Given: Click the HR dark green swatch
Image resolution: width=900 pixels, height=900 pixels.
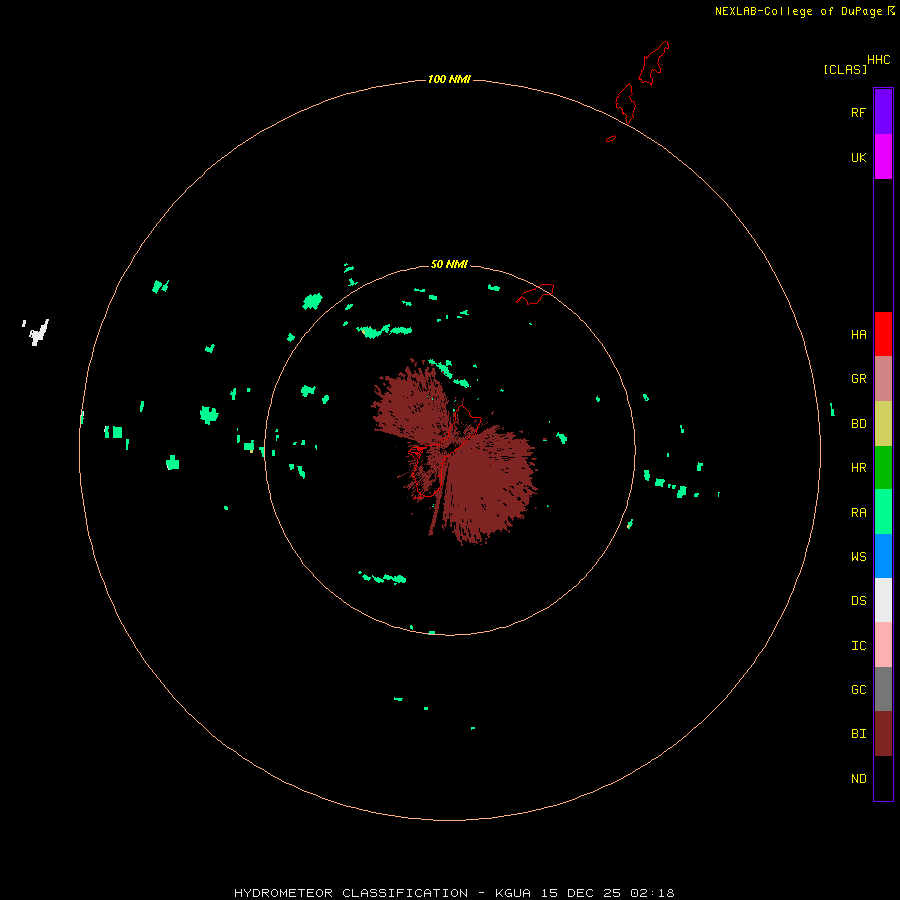Looking at the screenshot, I should [x=883, y=468].
